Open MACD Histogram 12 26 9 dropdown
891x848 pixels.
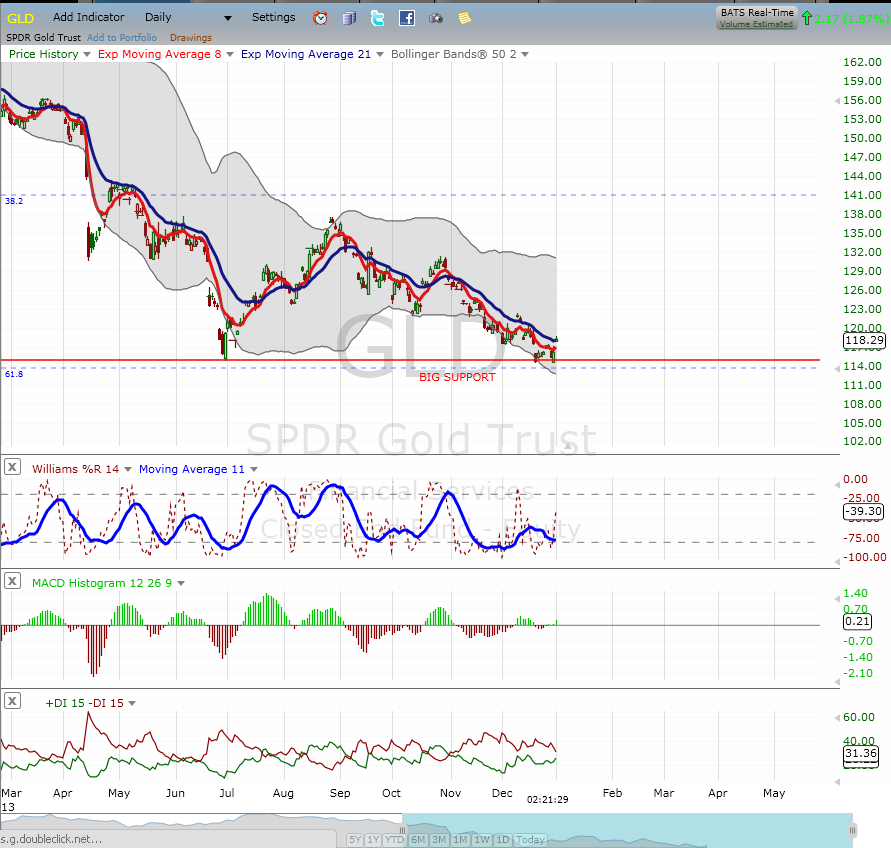pos(181,584)
